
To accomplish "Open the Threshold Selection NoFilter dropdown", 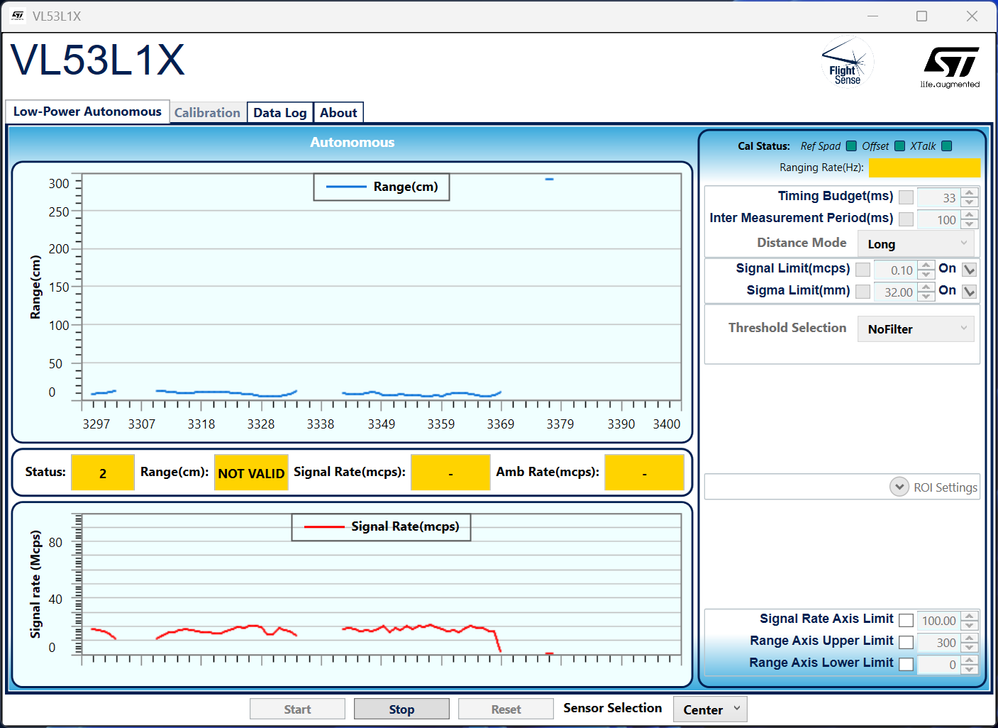I will [915, 329].
